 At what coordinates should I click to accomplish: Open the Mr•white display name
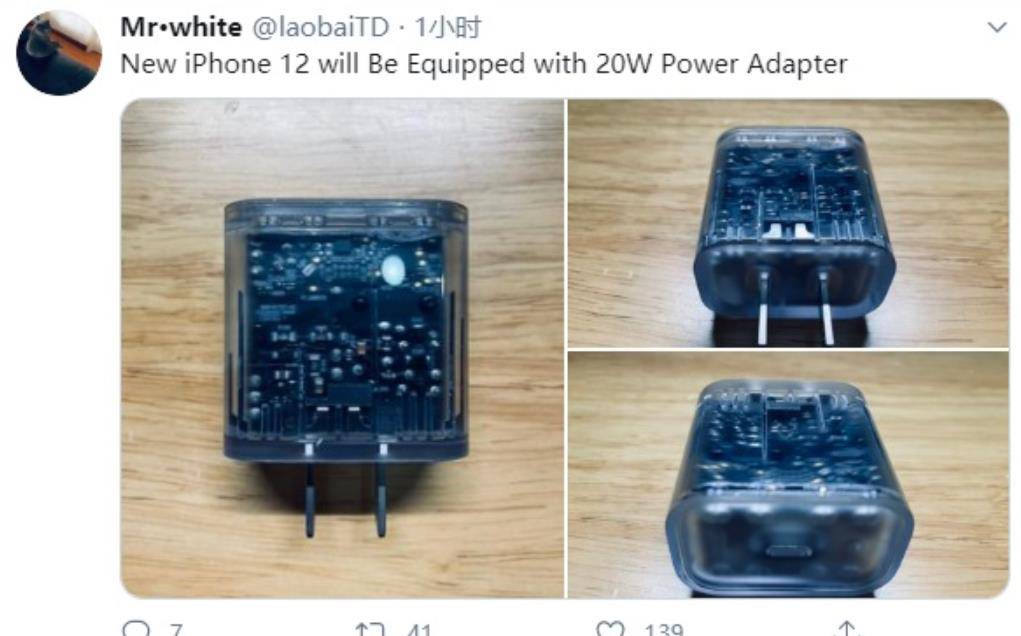tap(181, 27)
